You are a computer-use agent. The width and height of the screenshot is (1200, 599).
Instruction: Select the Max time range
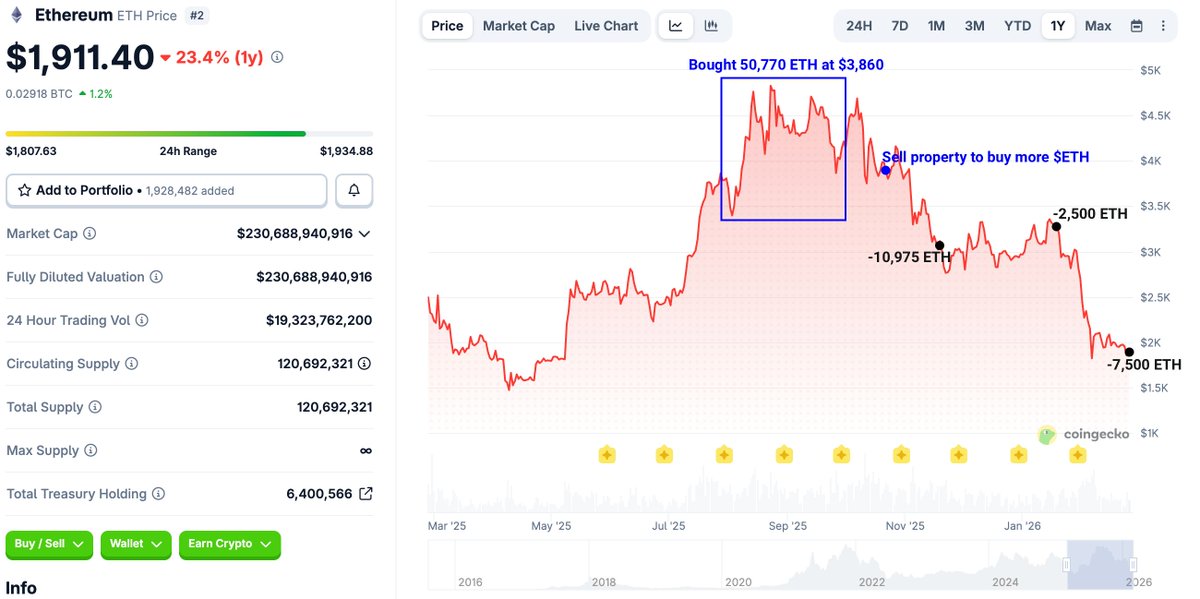click(1098, 26)
